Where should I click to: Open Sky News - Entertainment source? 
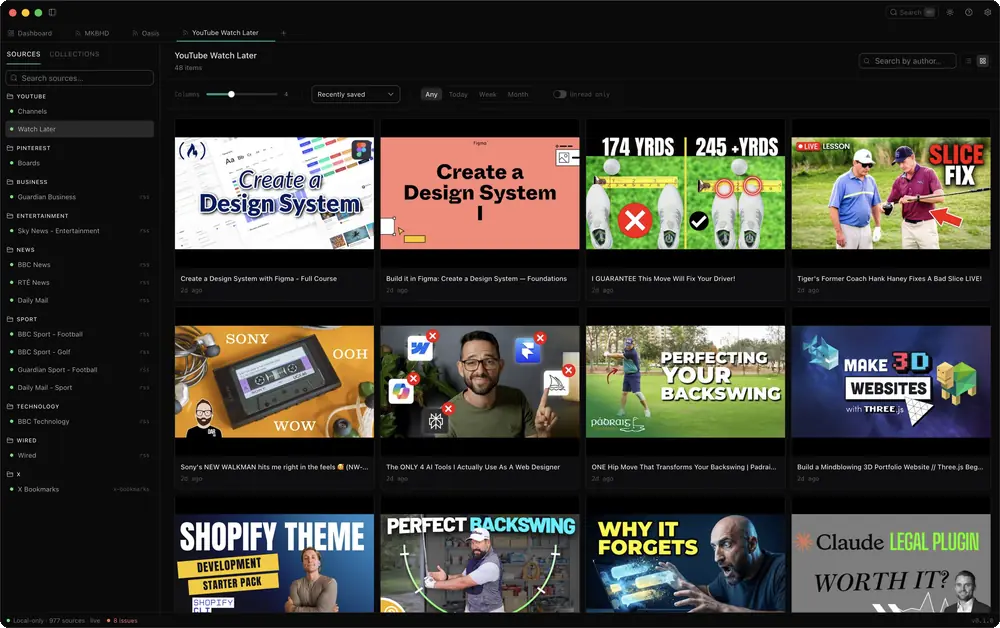click(x=80, y=231)
